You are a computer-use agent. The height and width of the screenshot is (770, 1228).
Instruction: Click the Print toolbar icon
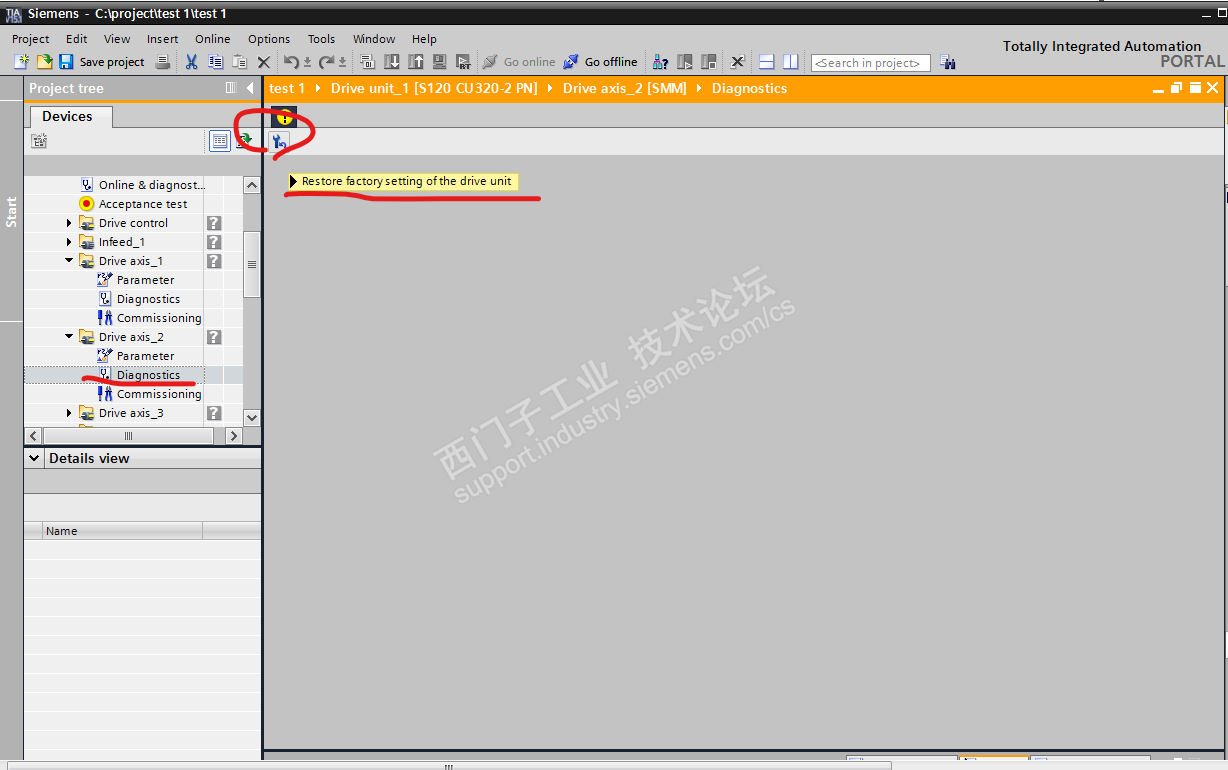(162, 62)
